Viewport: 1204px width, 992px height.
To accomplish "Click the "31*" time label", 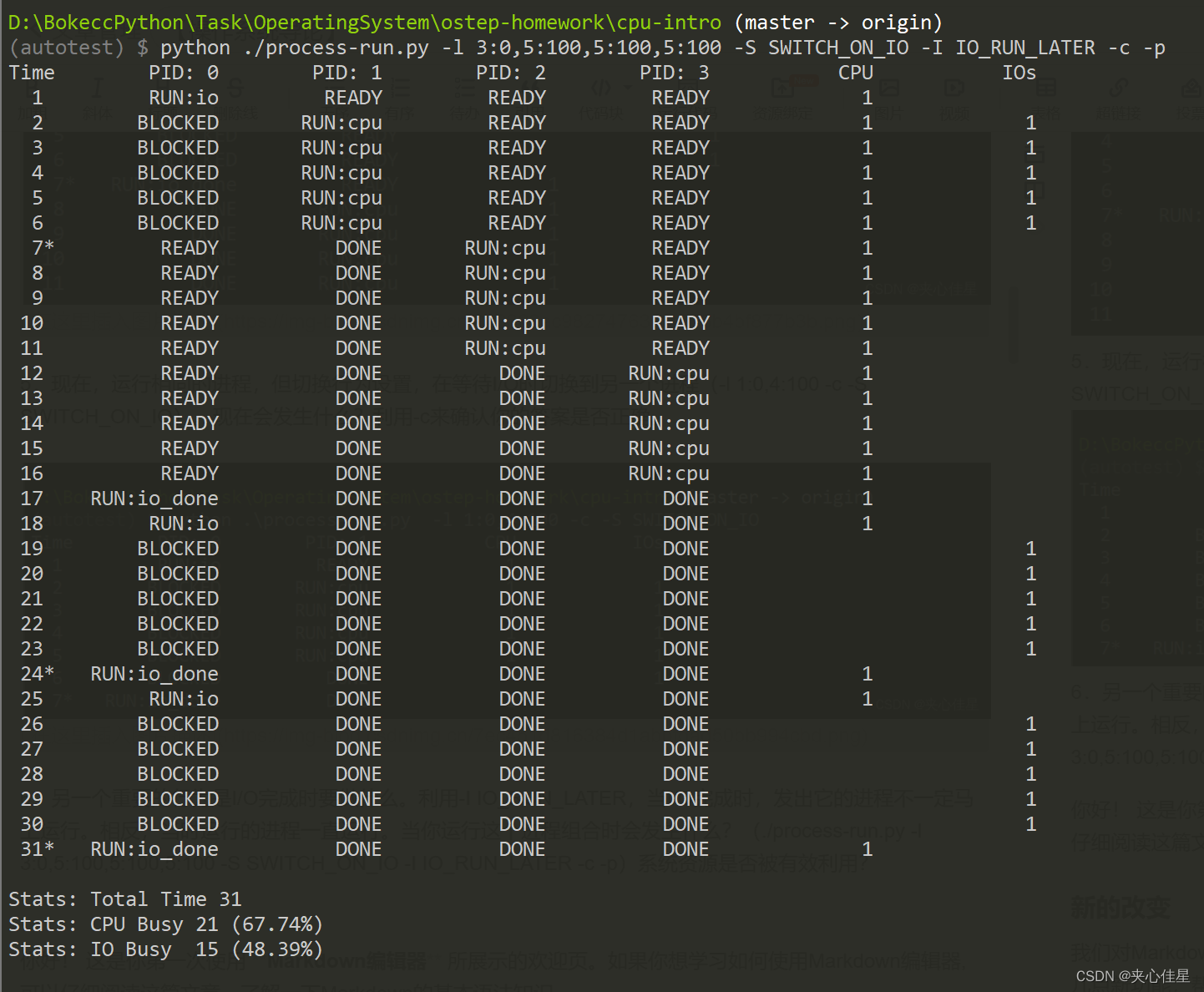I will point(38,849).
